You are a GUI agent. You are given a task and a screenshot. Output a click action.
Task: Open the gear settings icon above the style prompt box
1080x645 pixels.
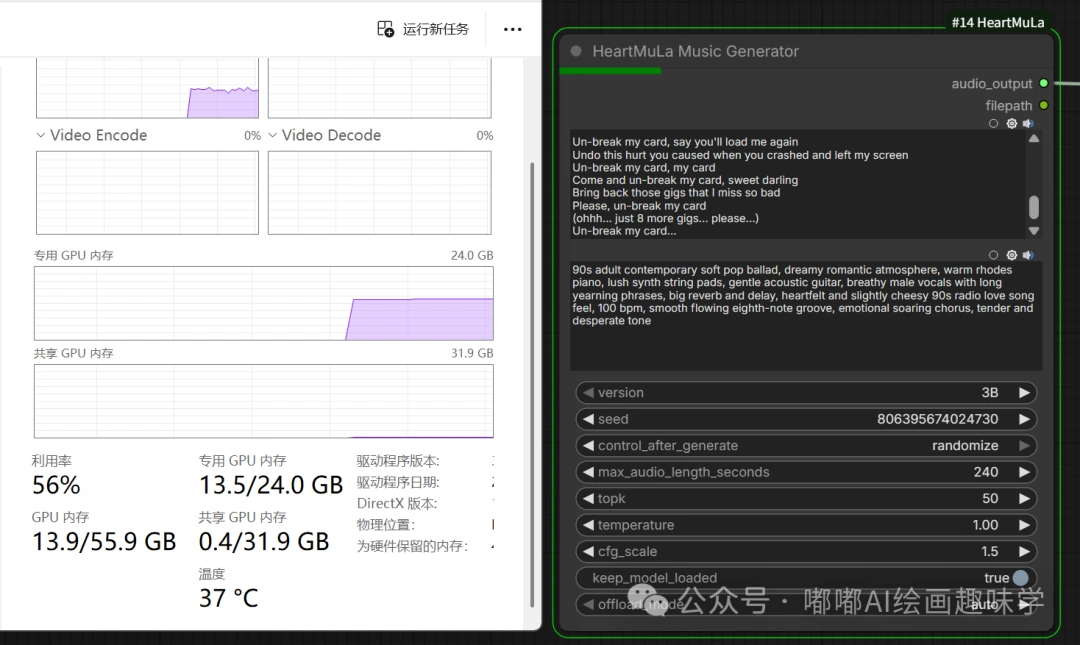[x=1011, y=255]
